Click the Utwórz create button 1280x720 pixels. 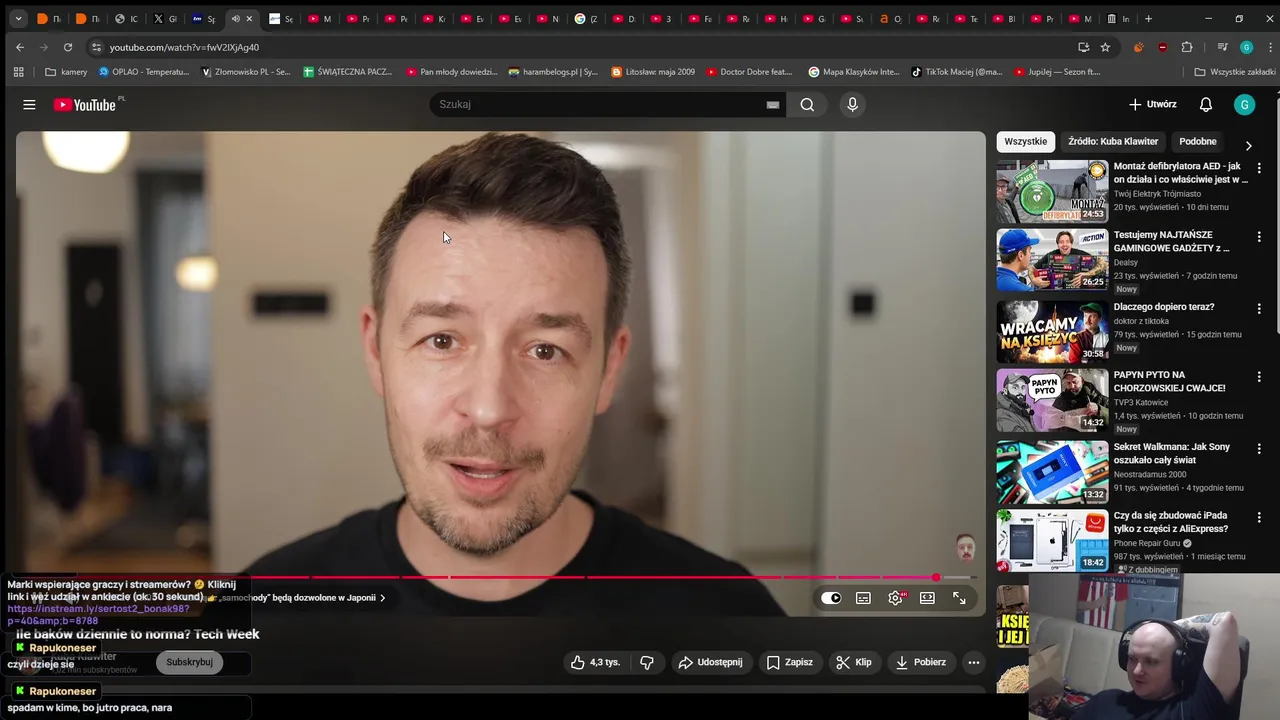point(1152,104)
